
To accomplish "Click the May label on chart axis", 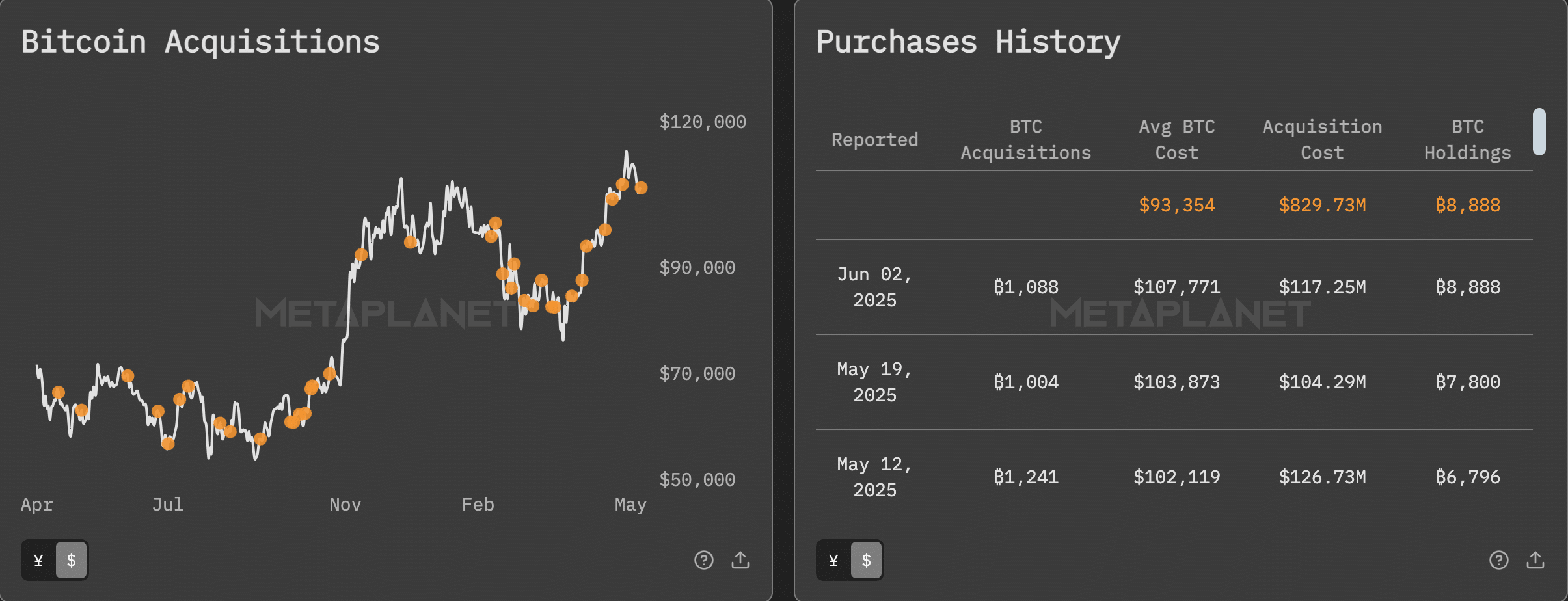I will tap(630, 505).
